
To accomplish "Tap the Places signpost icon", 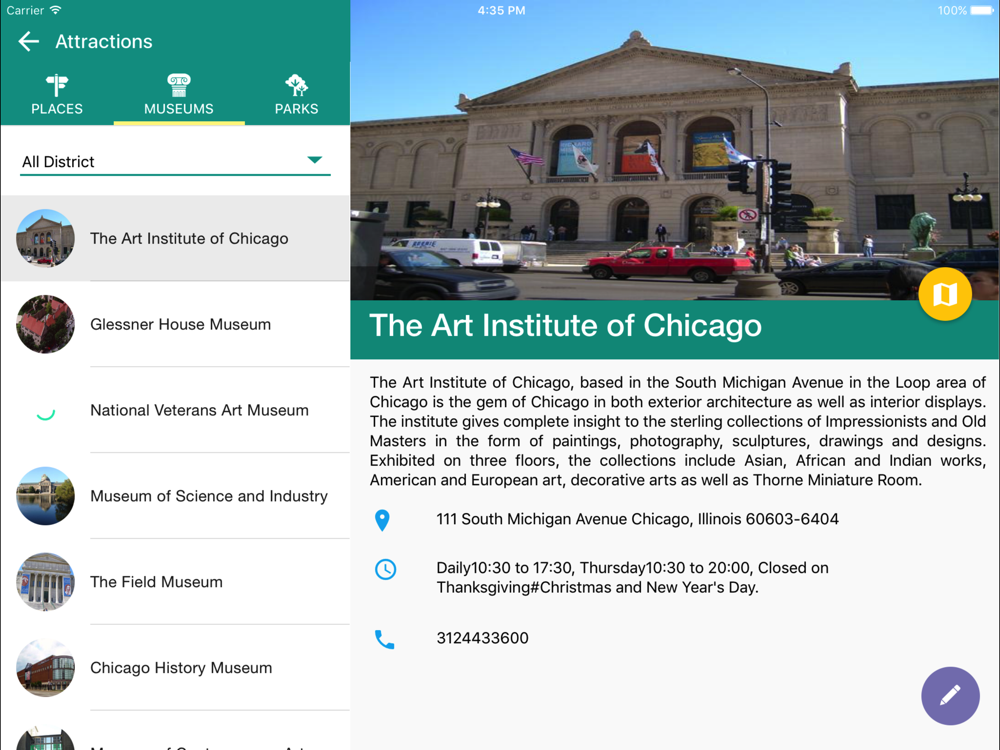I will coord(57,85).
